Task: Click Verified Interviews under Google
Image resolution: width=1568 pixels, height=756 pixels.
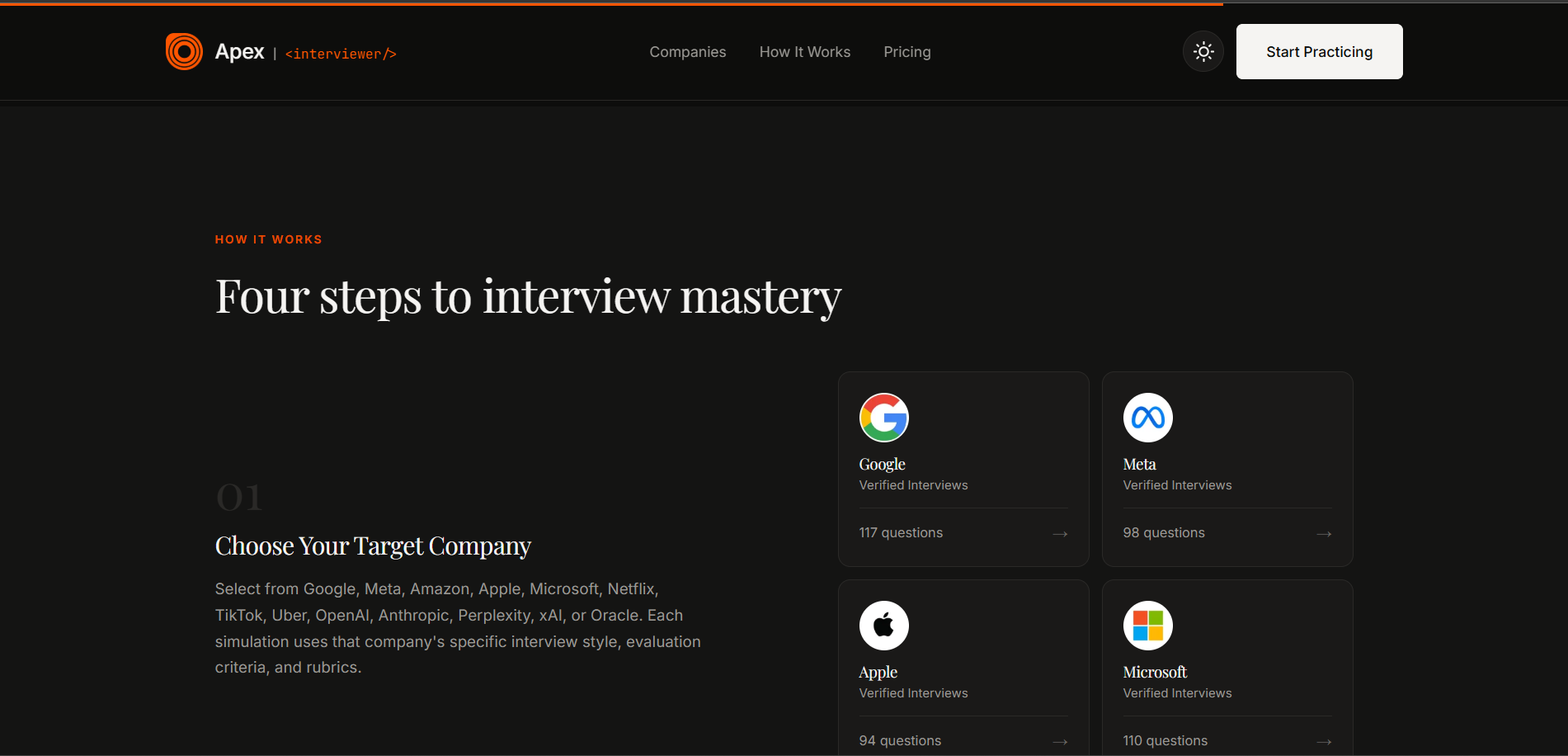Action: [913, 485]
